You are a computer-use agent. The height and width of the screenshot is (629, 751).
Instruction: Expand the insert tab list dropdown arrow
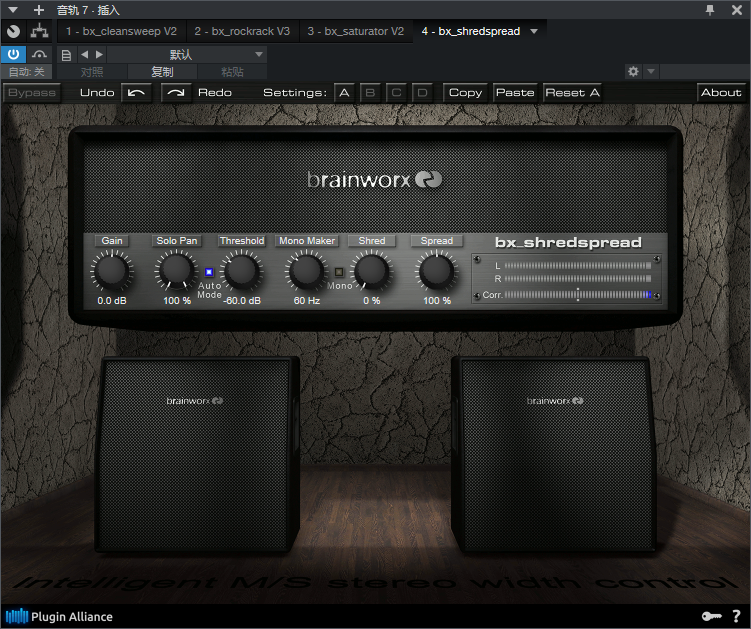(534, 32)
